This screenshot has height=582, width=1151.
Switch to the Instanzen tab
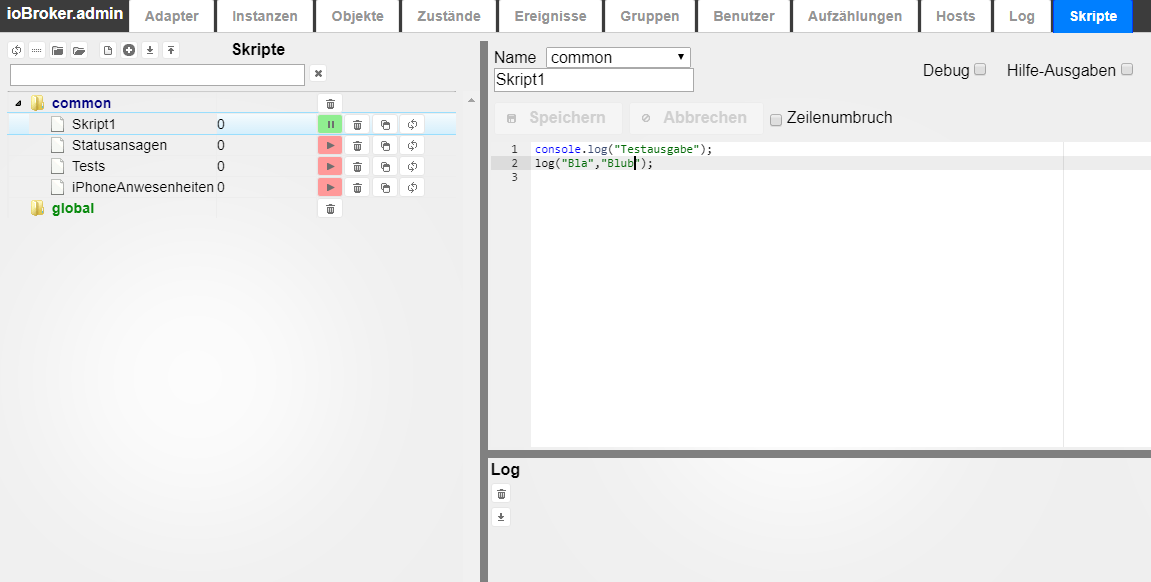(265, 16)
